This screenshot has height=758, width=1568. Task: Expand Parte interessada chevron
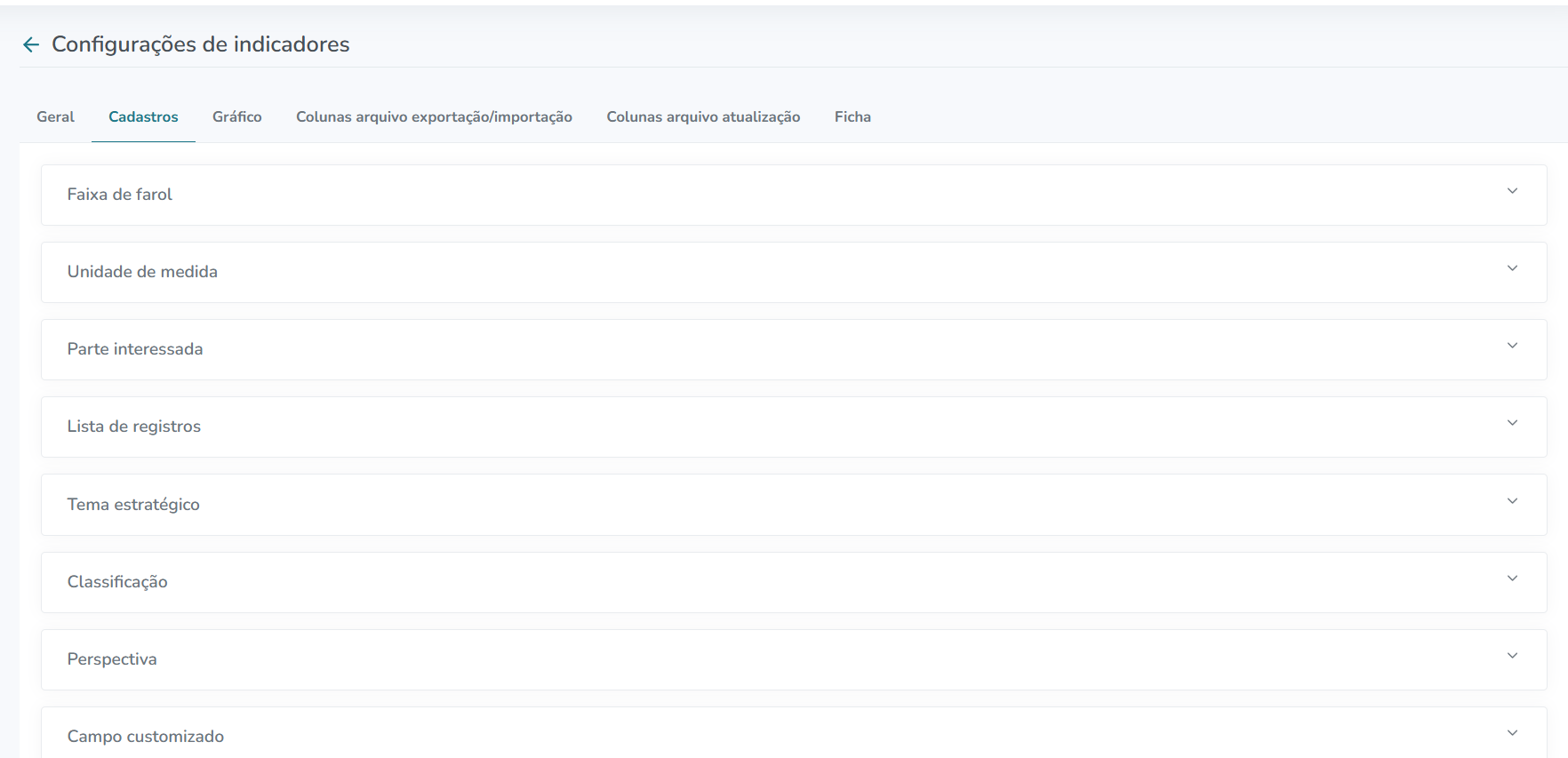(x=1512, y=346)
